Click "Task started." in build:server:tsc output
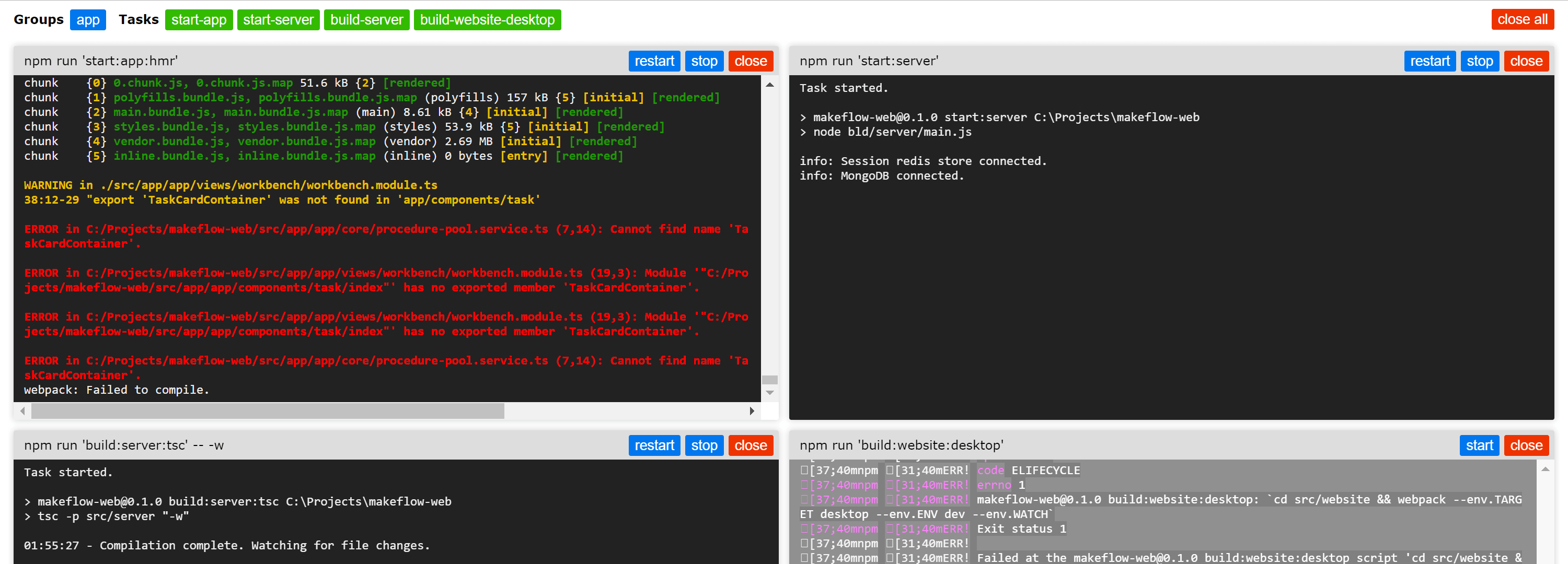 tap(68, 473)
